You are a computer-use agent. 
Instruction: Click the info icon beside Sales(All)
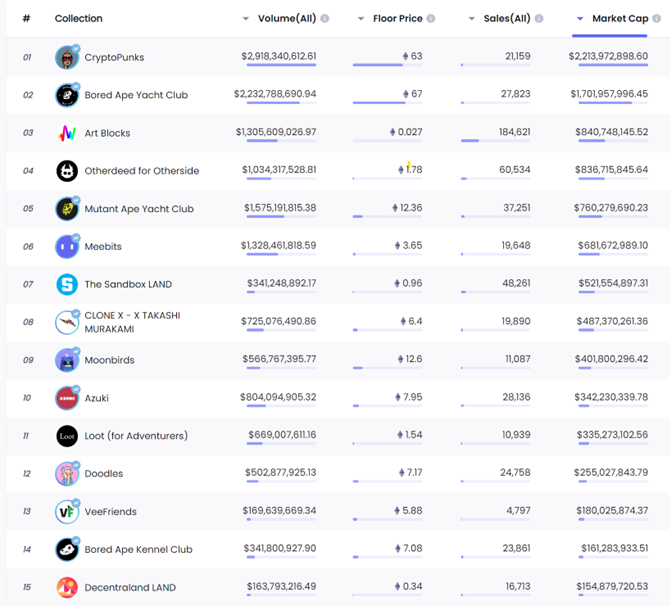point(539,19)
